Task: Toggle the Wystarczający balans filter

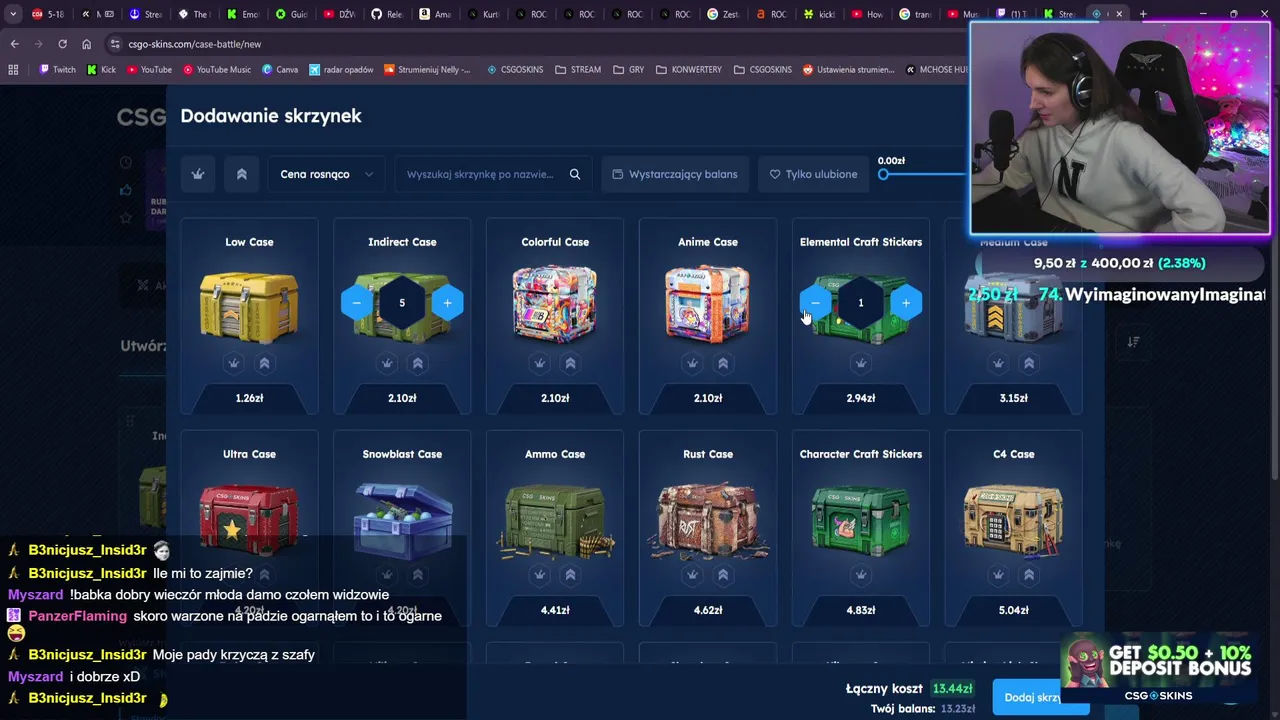Action: coord(675,174)
